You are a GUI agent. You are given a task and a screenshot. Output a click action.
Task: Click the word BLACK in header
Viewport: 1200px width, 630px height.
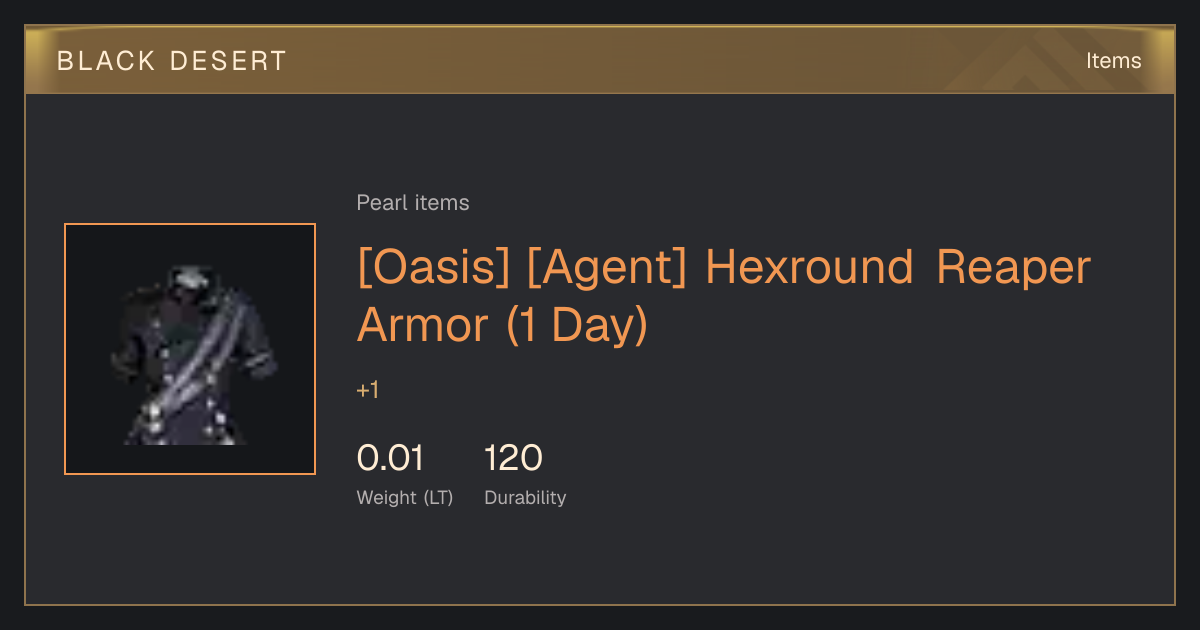pyautogui.click(x=106, y=61)
